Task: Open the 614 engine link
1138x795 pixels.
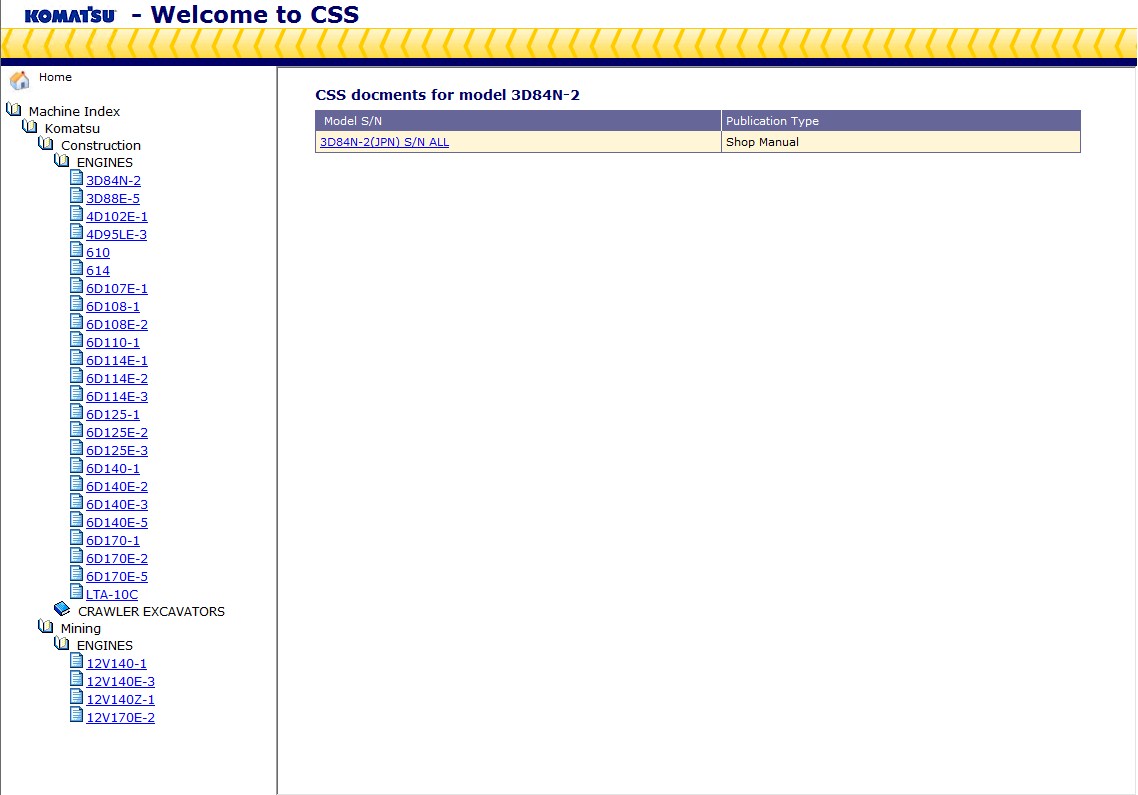Action: (x=98, y=271)
